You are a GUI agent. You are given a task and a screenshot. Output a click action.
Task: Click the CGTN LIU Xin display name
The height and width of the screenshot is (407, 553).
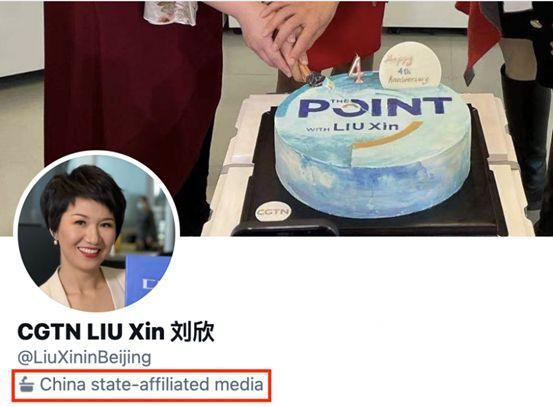pos(91,332)
